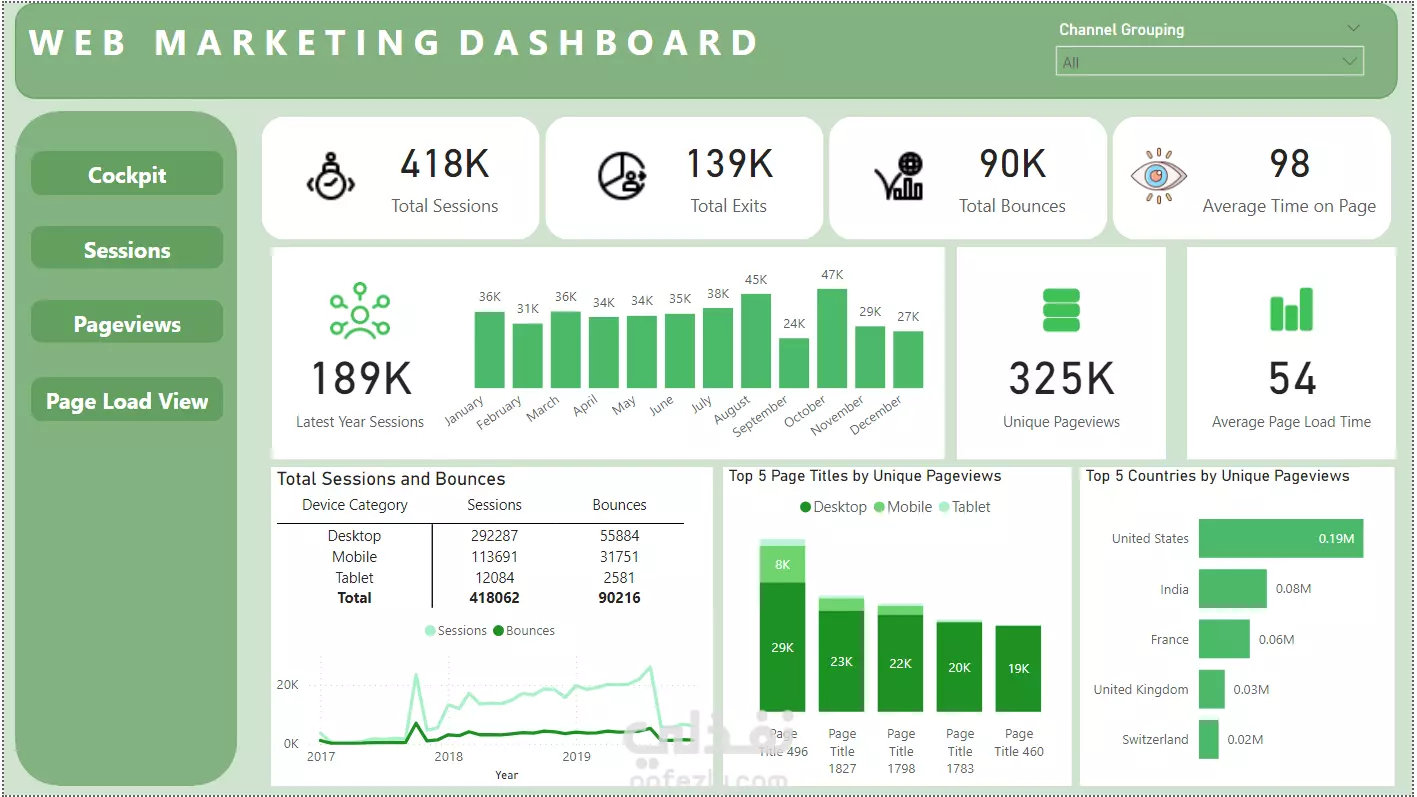The height and width of the screenshot is (797, 1417).
Task: Click the arrow inside the All combo box
Action: click(x=1350, y=62)
